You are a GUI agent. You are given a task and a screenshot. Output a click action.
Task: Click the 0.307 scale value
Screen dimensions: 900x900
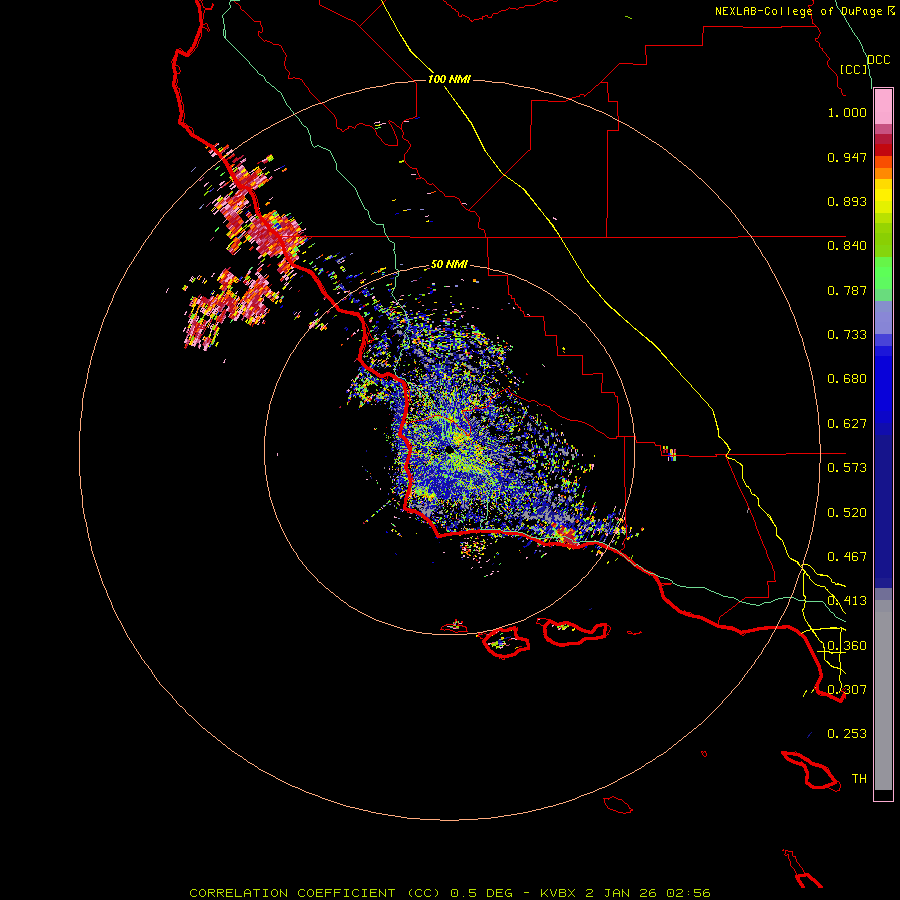(x=847, y=690)
